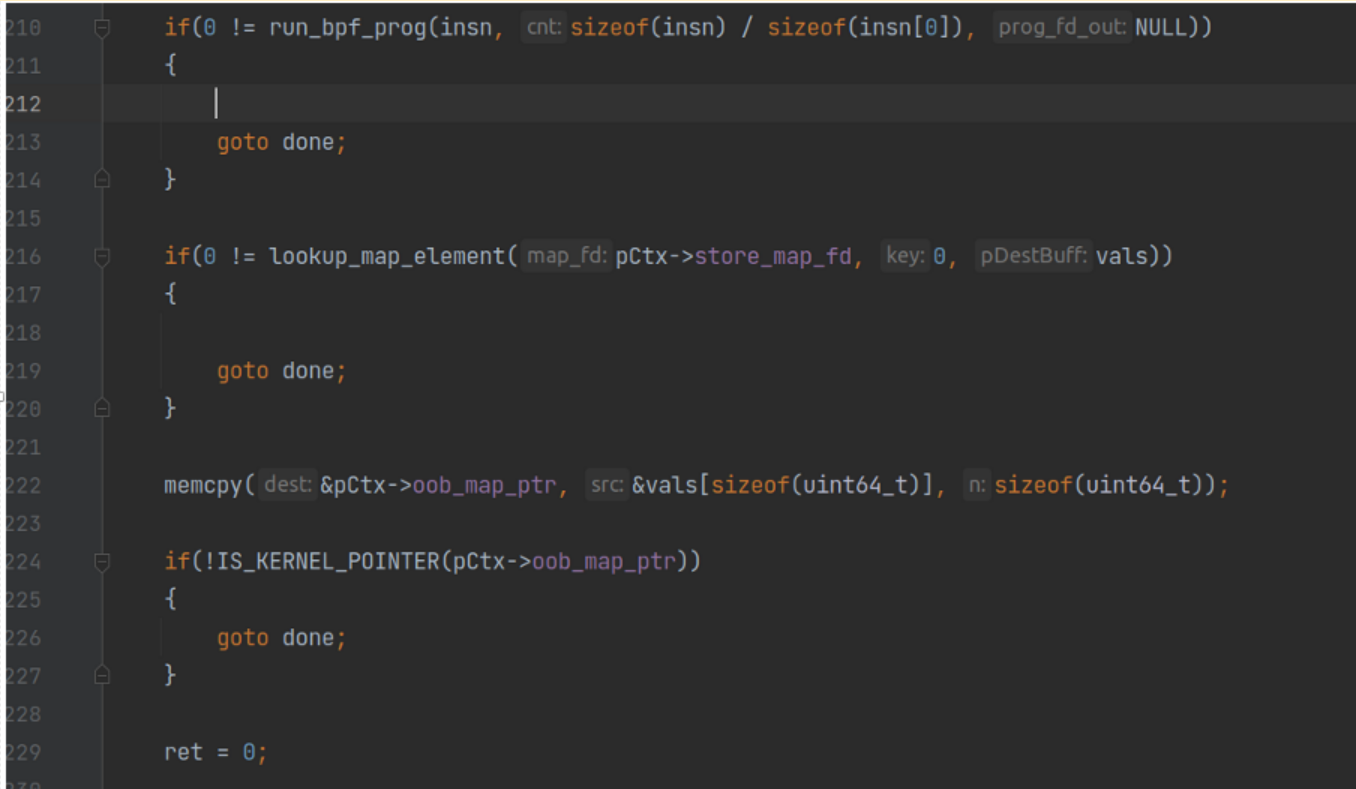
Task: Collapse the code block starting at line 210
Action: [102, 29]
